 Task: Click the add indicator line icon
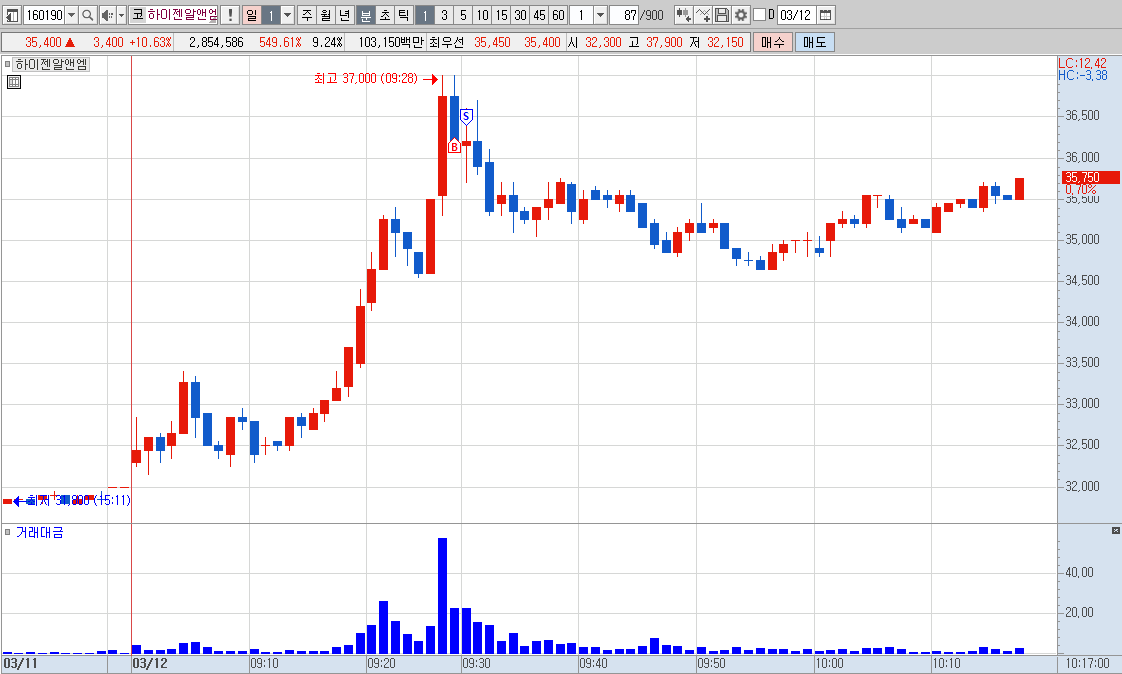[703, 15]
